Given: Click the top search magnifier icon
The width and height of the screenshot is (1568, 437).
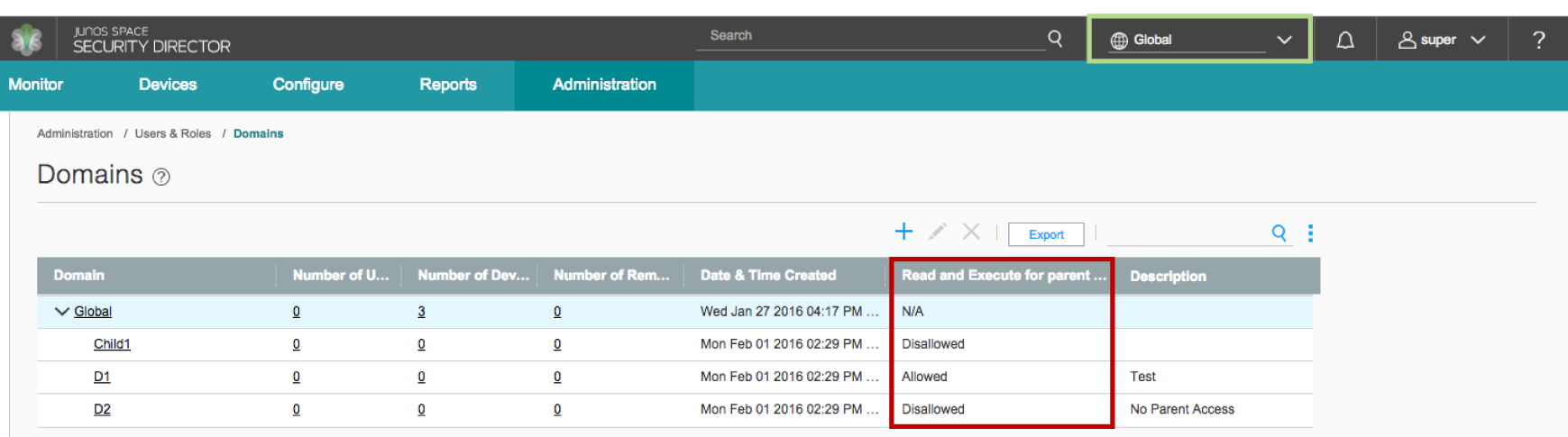Looking at the screenshot, I should click(1055, 38).
